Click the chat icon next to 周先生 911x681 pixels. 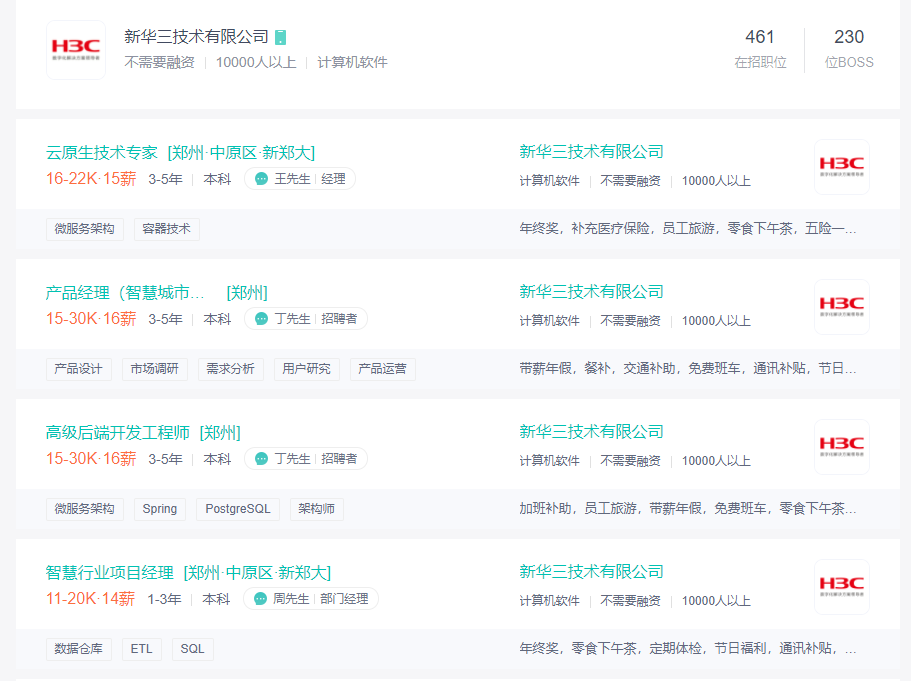pyautogui.click(x=260, y=599)
